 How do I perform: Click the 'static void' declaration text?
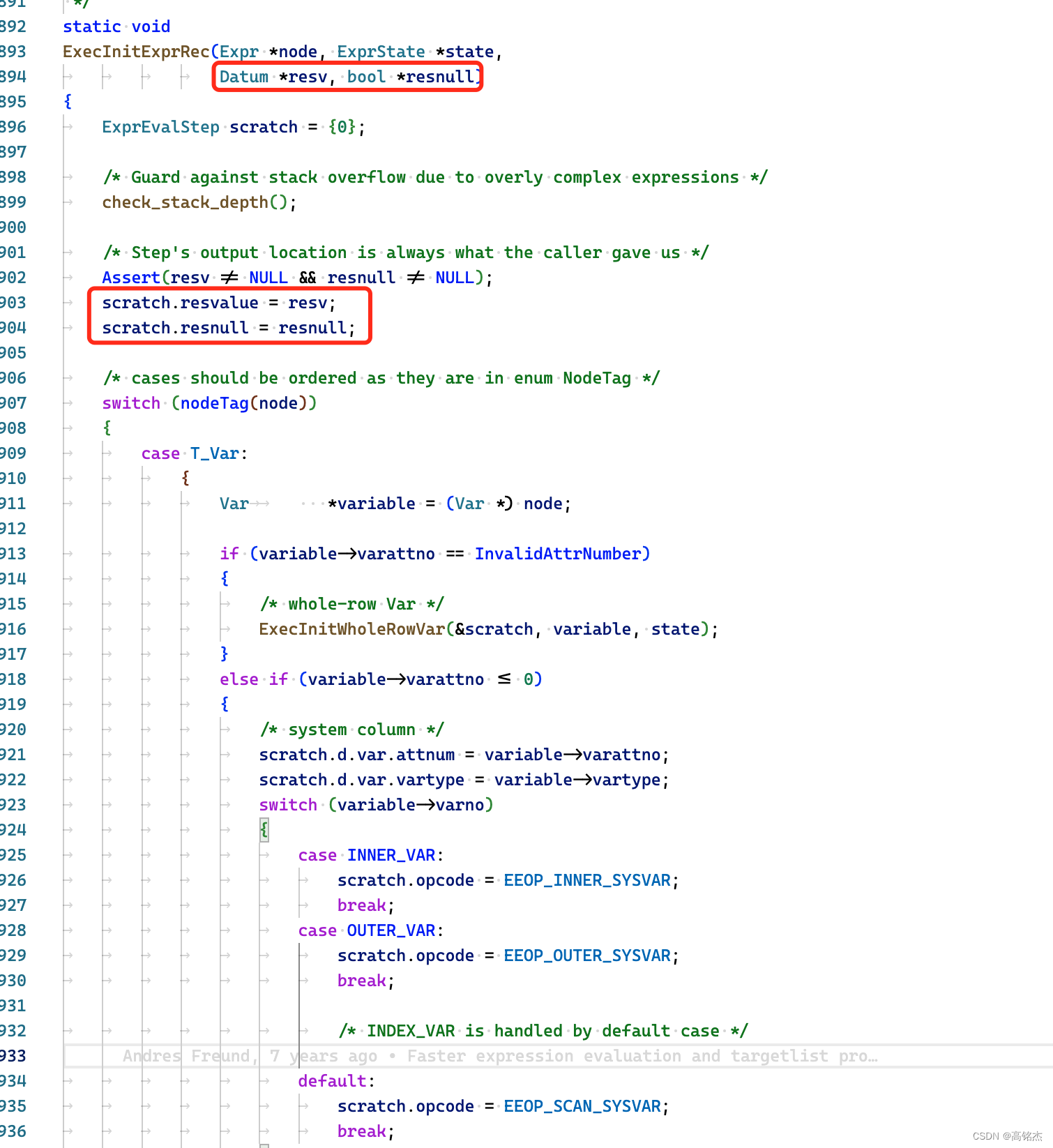116,27
